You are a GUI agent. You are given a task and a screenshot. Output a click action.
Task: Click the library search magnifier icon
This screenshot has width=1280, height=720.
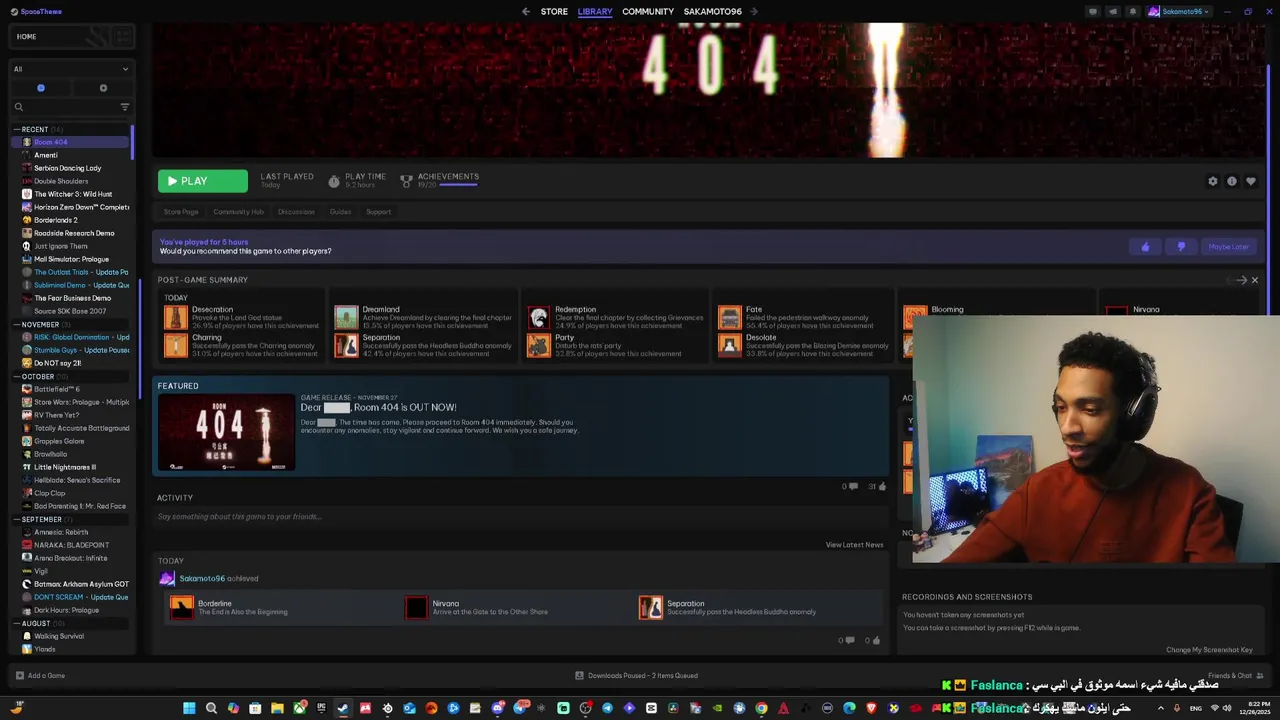18,107
